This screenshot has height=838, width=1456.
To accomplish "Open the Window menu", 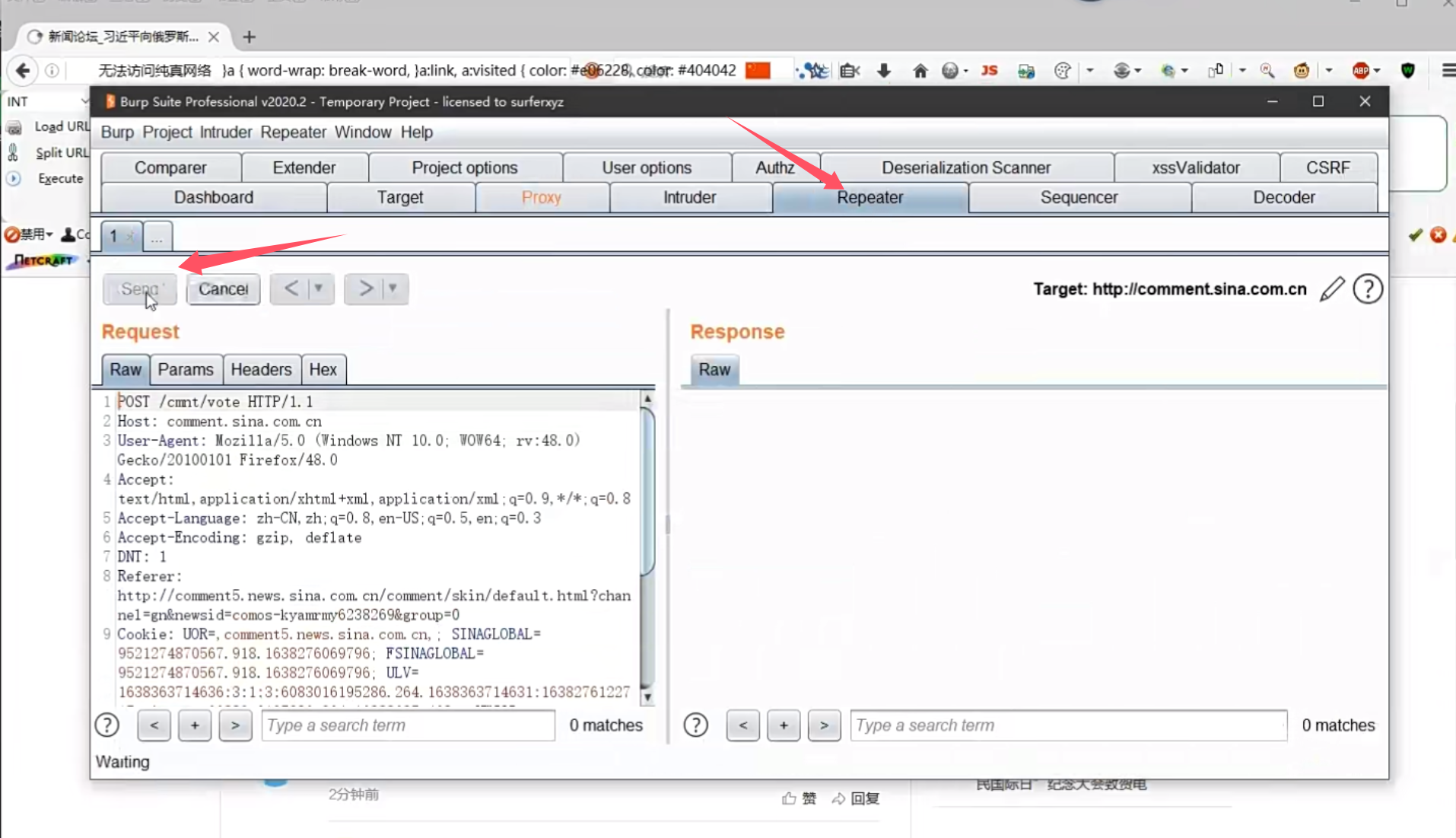I will tap(363, 132).
